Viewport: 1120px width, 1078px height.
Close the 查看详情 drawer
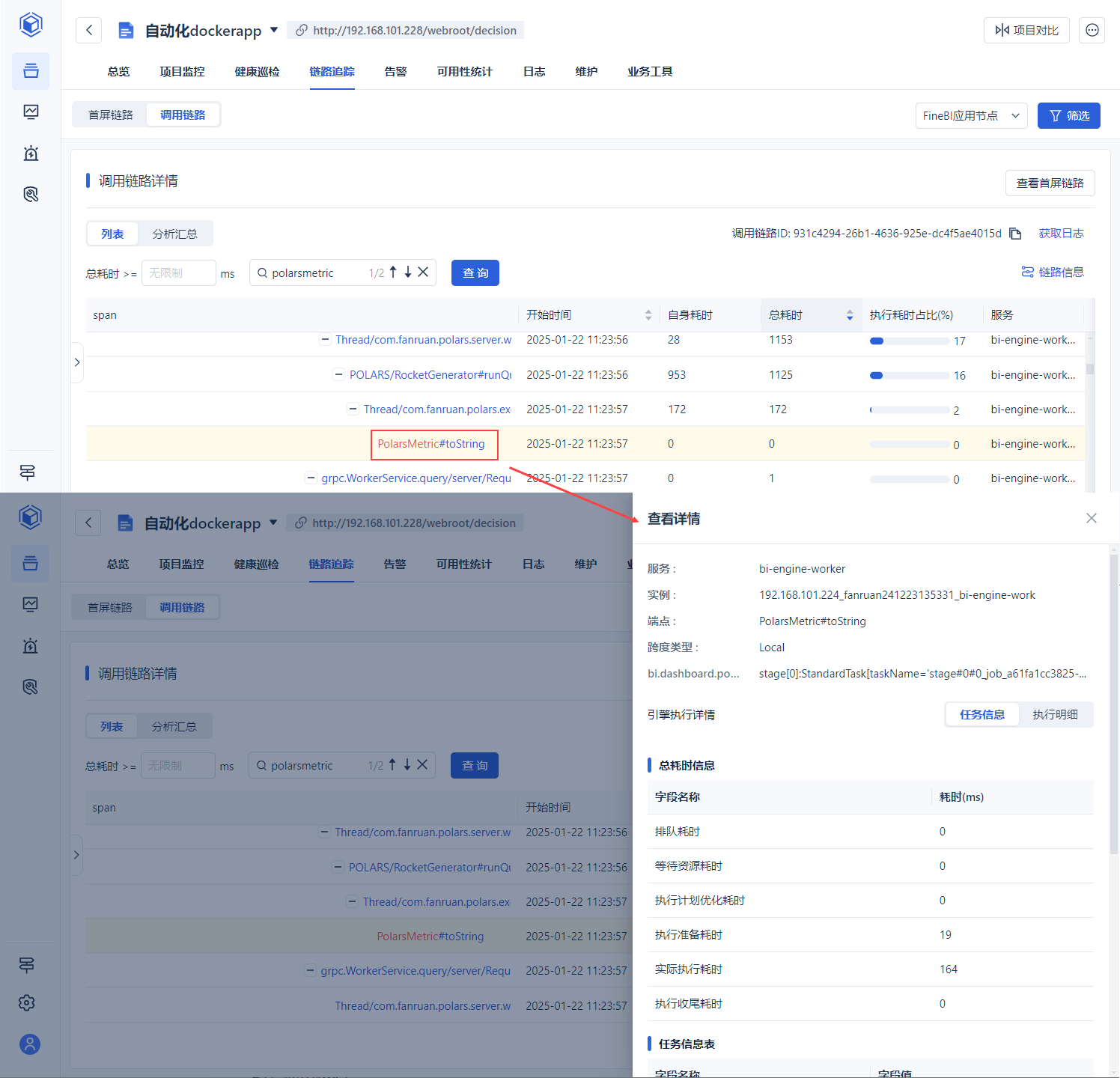pos(1092,518)
